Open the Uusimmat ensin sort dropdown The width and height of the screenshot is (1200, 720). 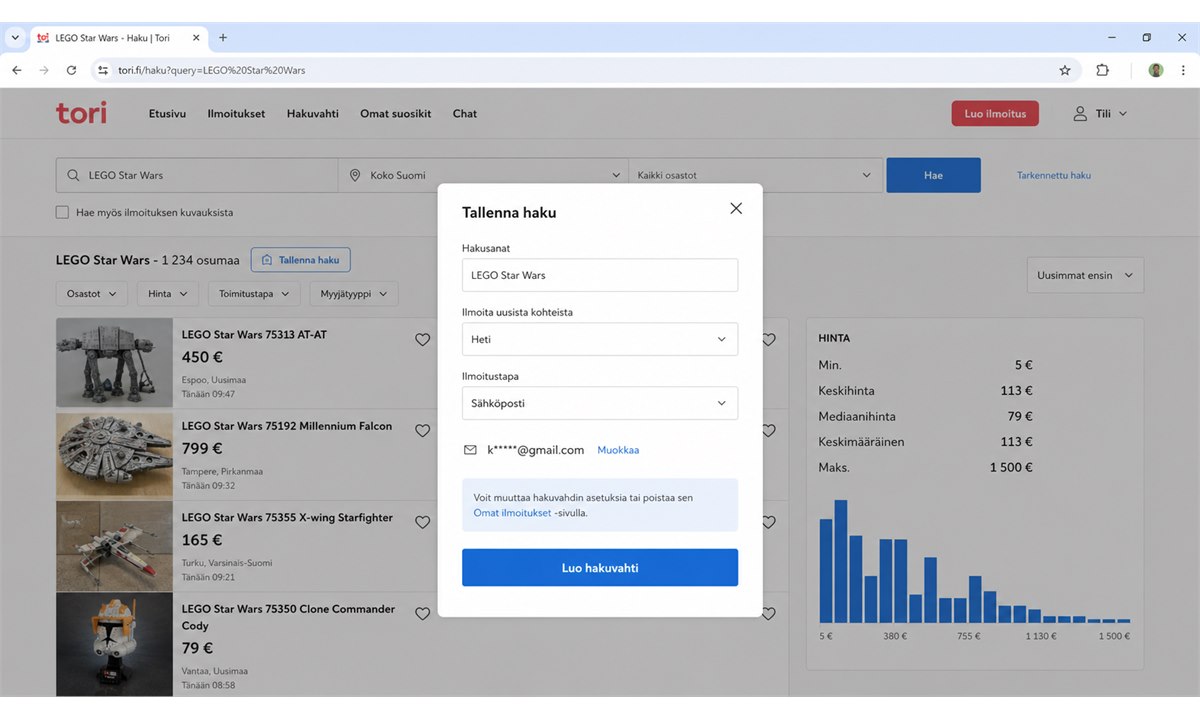pyautogui.click(x=1085, y=275)
